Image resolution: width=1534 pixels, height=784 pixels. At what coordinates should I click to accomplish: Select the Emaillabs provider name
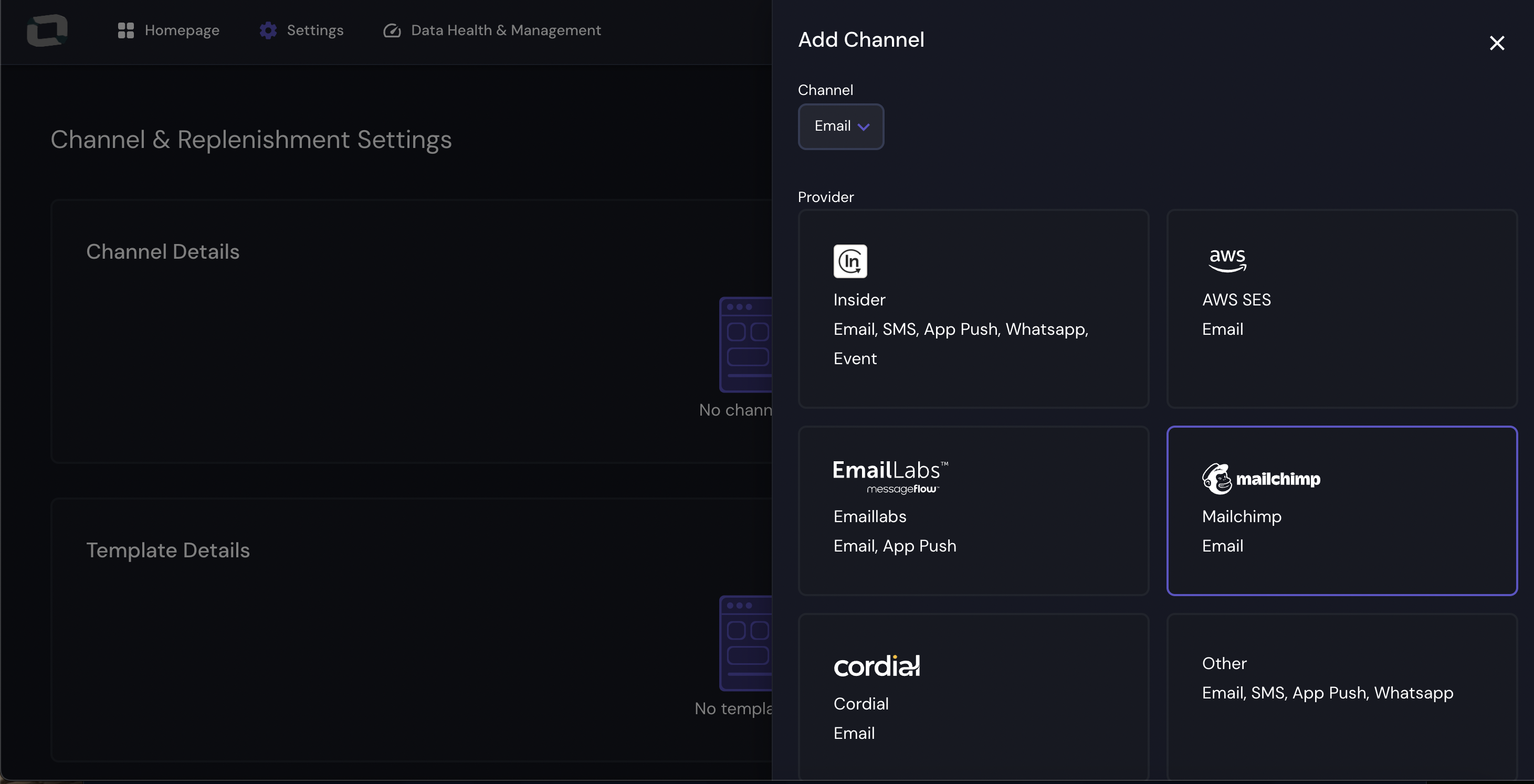[x=869, y=516]
